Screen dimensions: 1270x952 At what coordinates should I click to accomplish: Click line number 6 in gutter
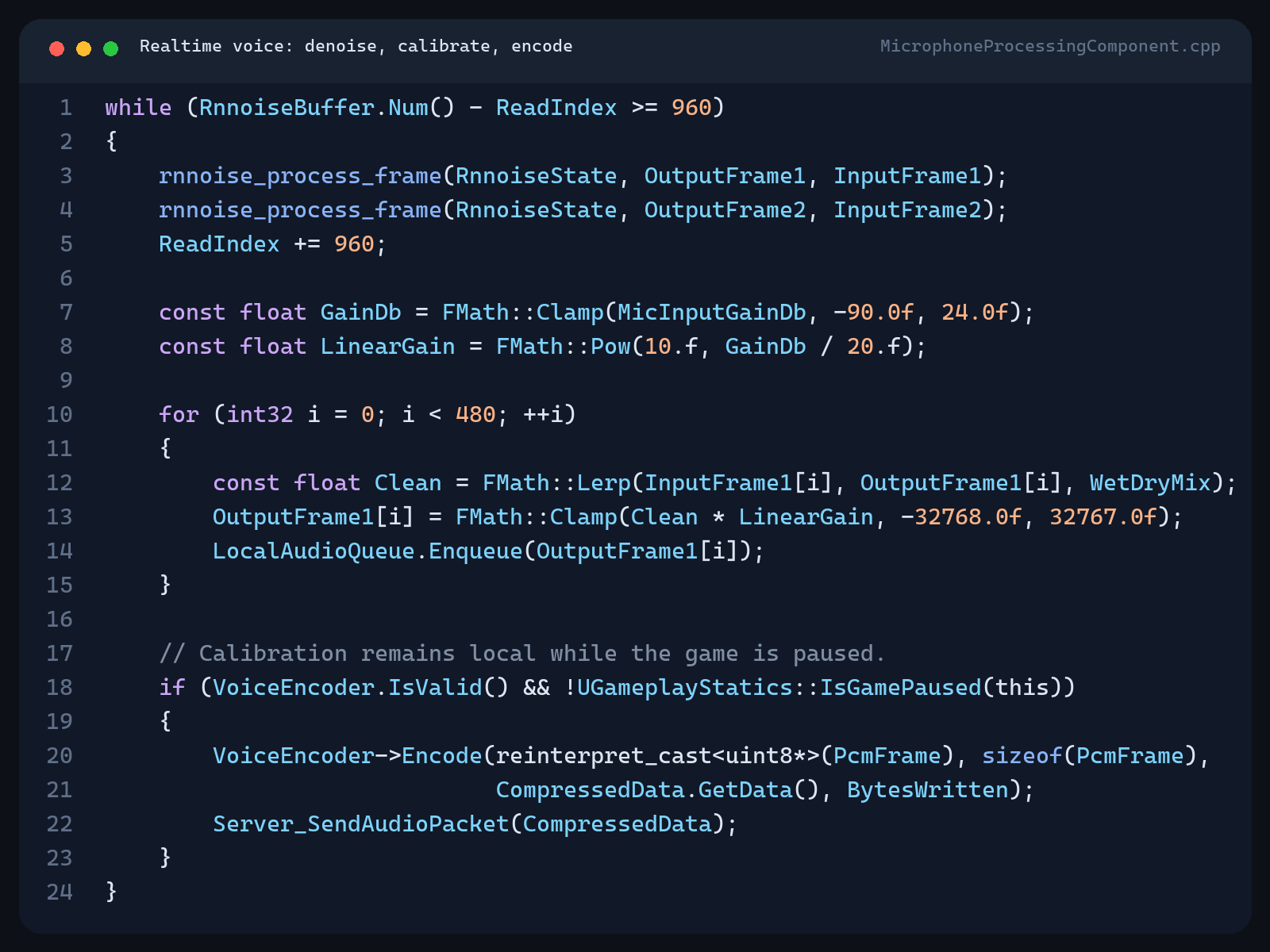coord(66,278)
